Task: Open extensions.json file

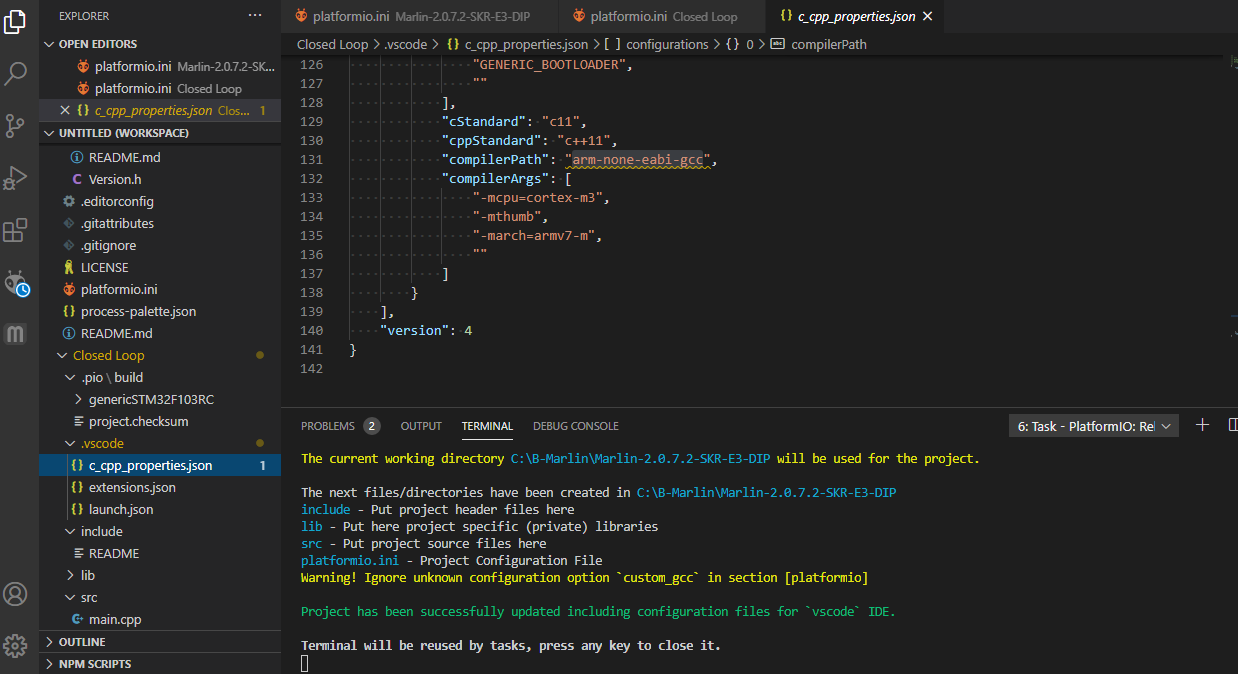Action: [x=160, y=487]
